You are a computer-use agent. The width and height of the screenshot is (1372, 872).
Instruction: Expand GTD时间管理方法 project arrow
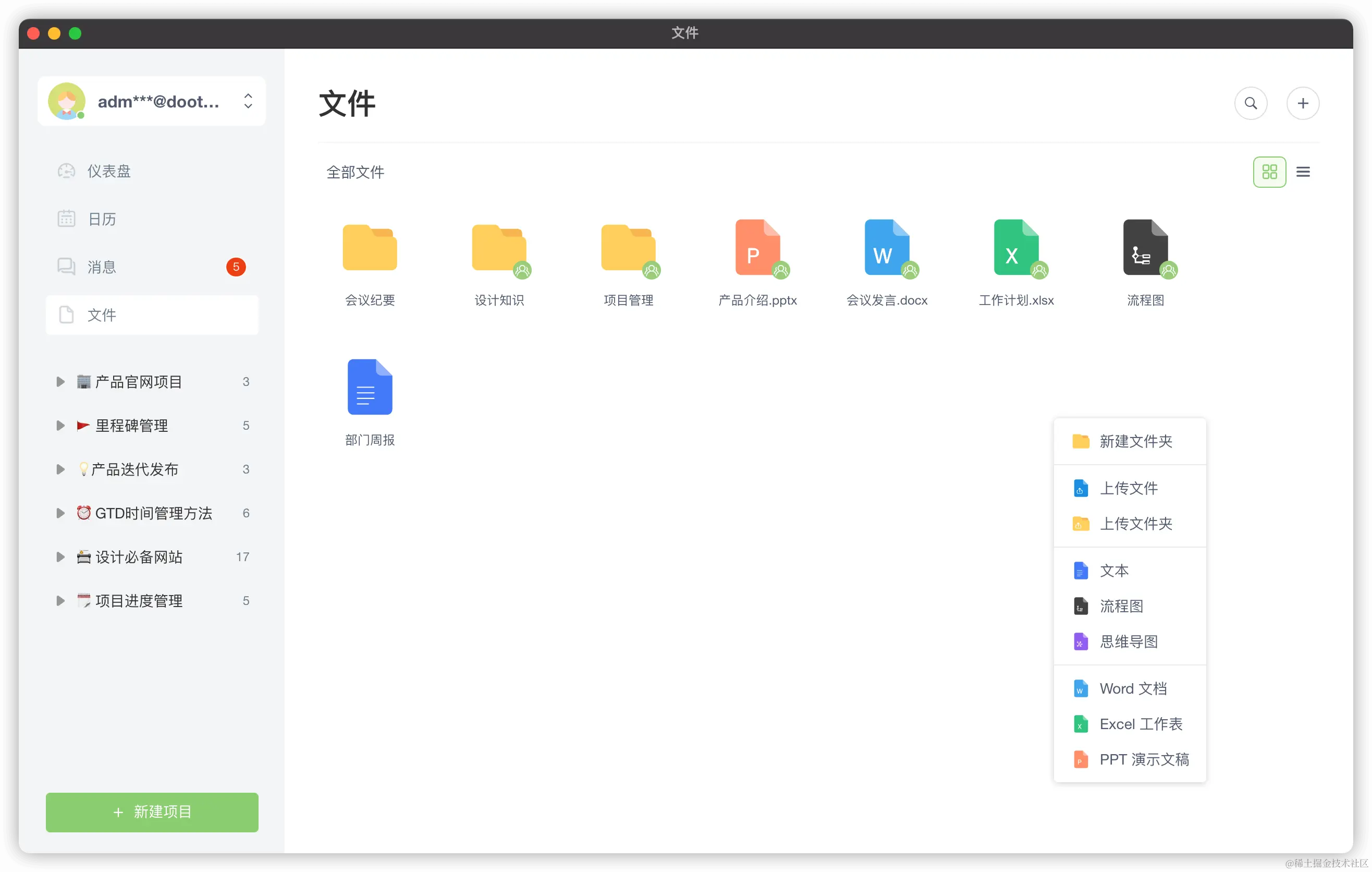tap(60, 513)
